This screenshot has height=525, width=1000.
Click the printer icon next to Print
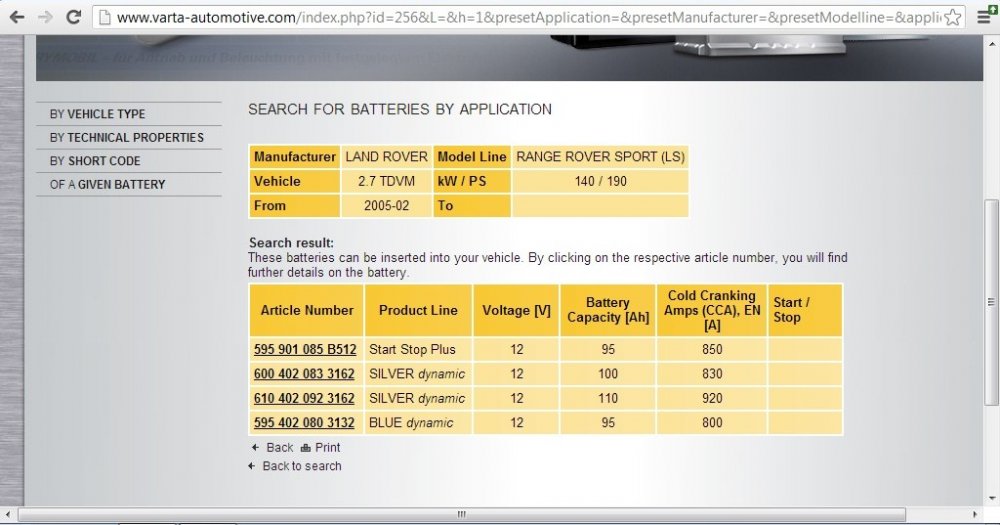pyautogui.click(x=305, y=448)
